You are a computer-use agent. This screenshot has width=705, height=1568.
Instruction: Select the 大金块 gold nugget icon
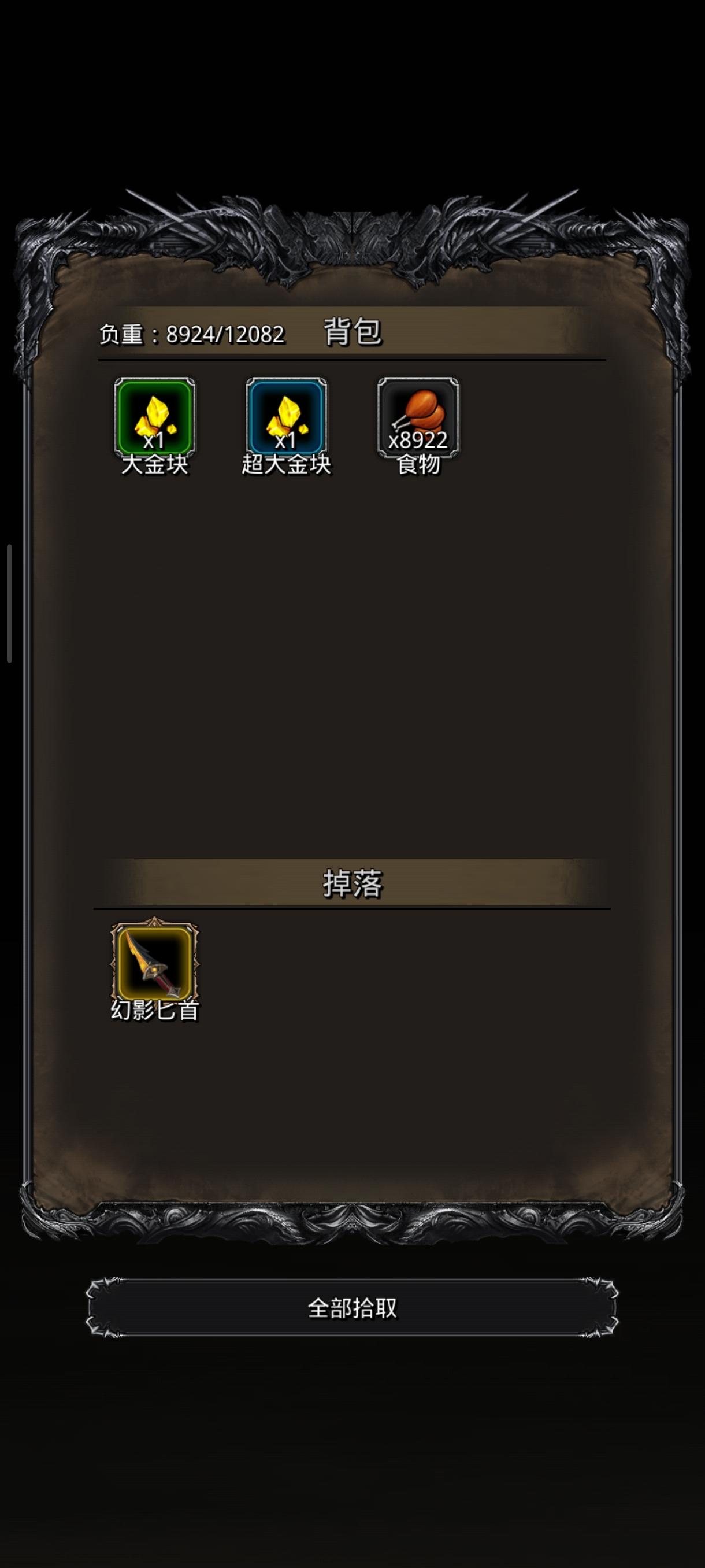(x=154, y=417)
